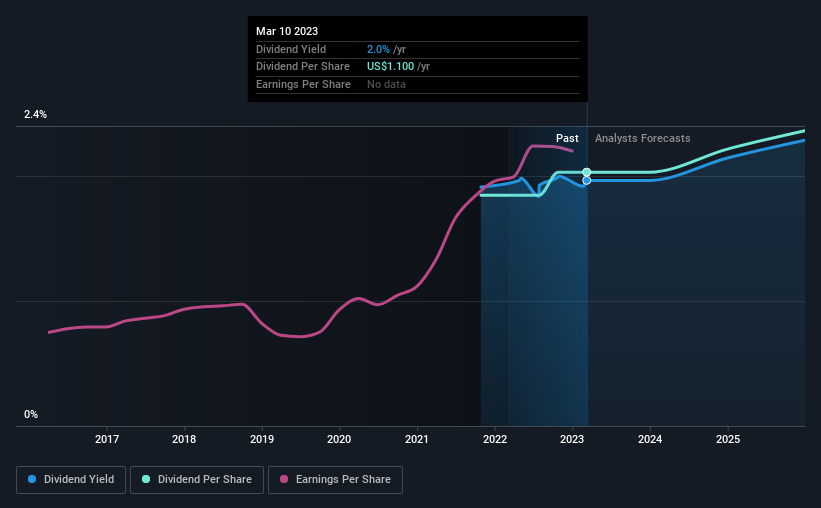Select the 2017 axis label
The height and width of the screenshot is (508, 821).
pyautogui.click(x=107, y=439)
